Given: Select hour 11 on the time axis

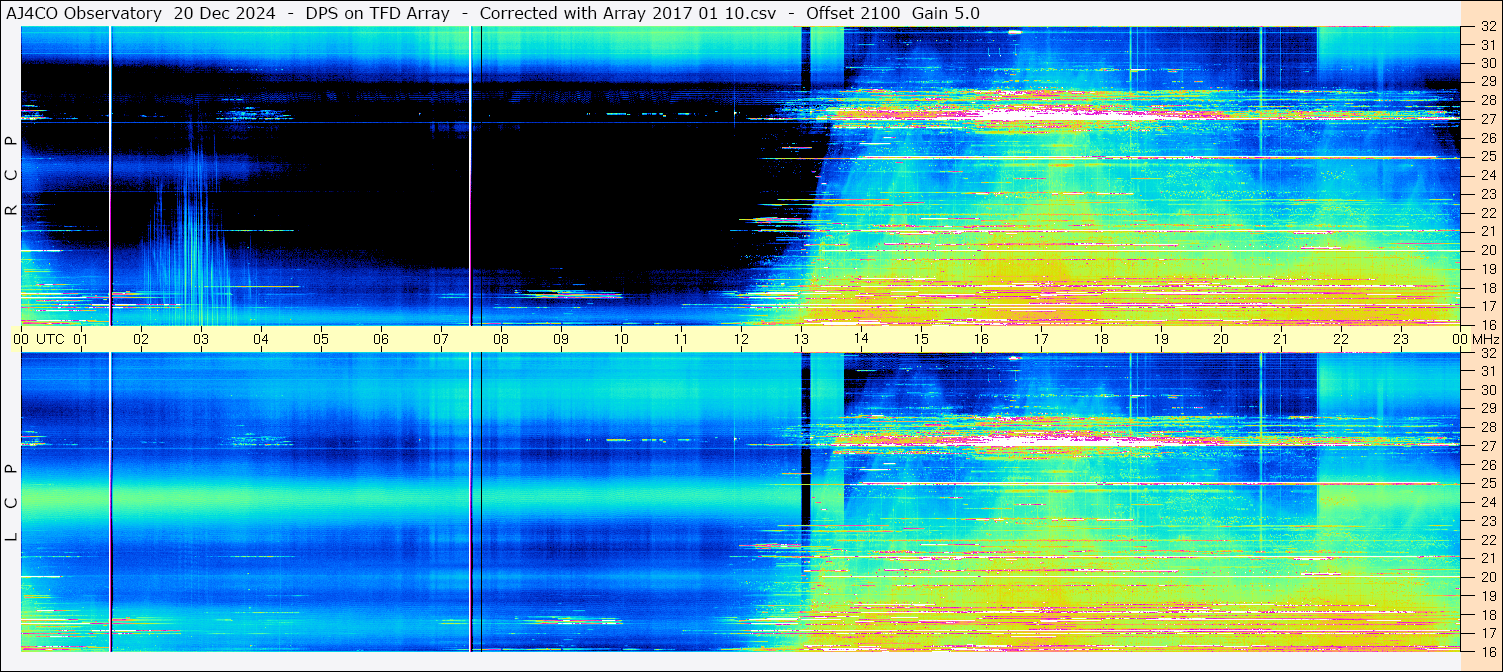Looking at the screenshot, I should [x=681, y=339].
